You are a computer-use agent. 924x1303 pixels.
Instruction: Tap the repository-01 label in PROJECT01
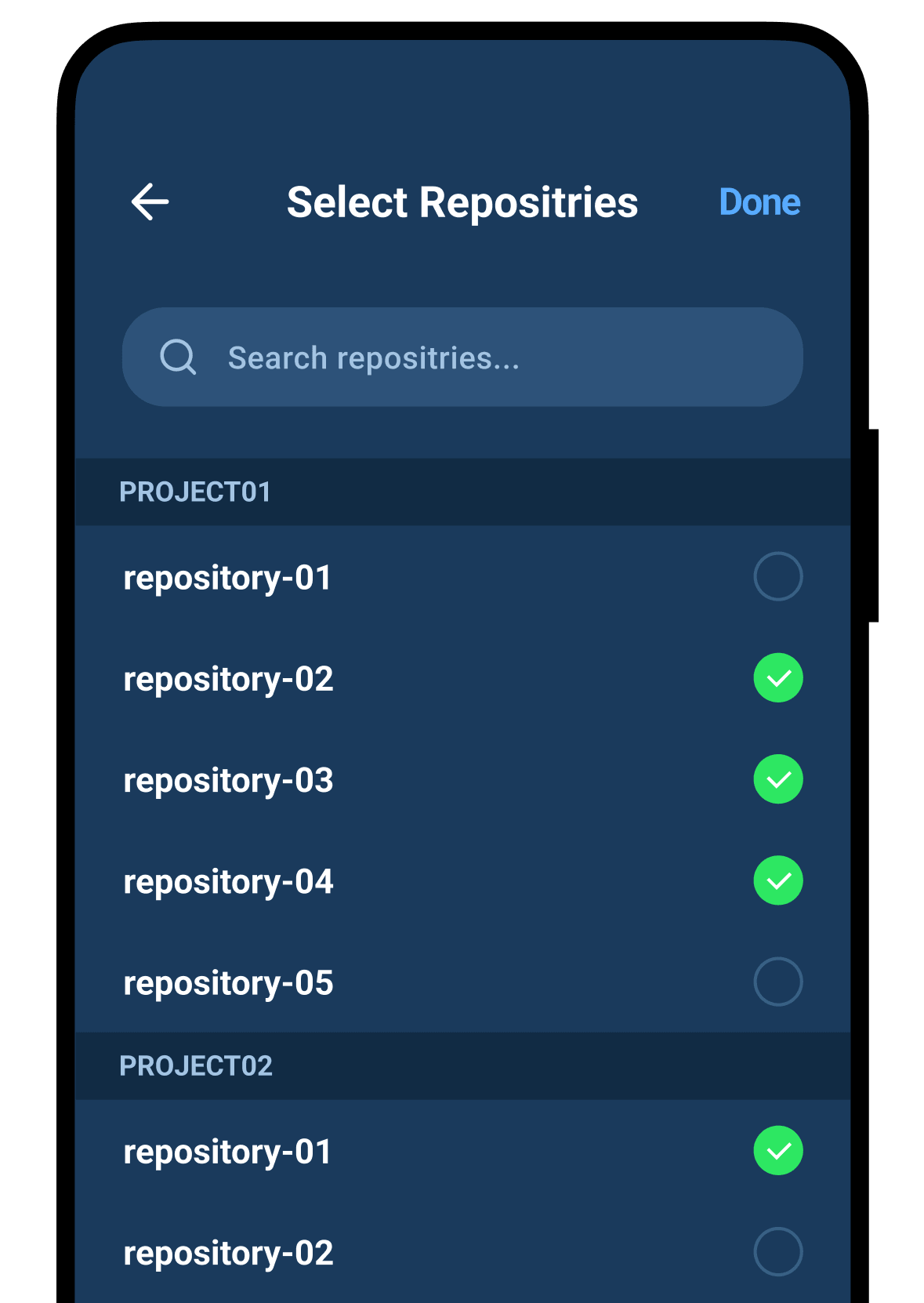tap(227, 579)
